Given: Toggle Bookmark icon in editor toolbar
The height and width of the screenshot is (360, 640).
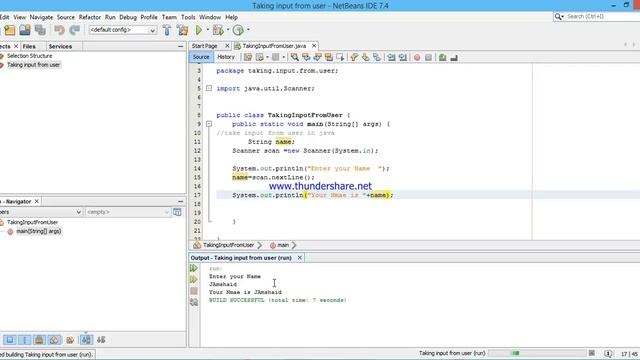Looking at the screenshot, I should point(377,57).
